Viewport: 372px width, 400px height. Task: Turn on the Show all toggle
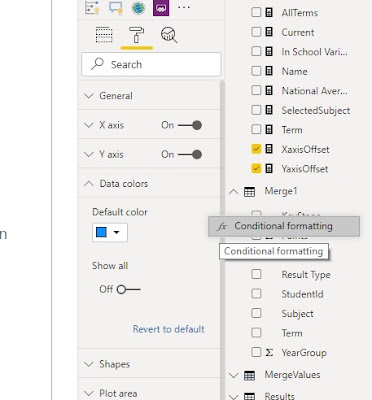[129, 289]
